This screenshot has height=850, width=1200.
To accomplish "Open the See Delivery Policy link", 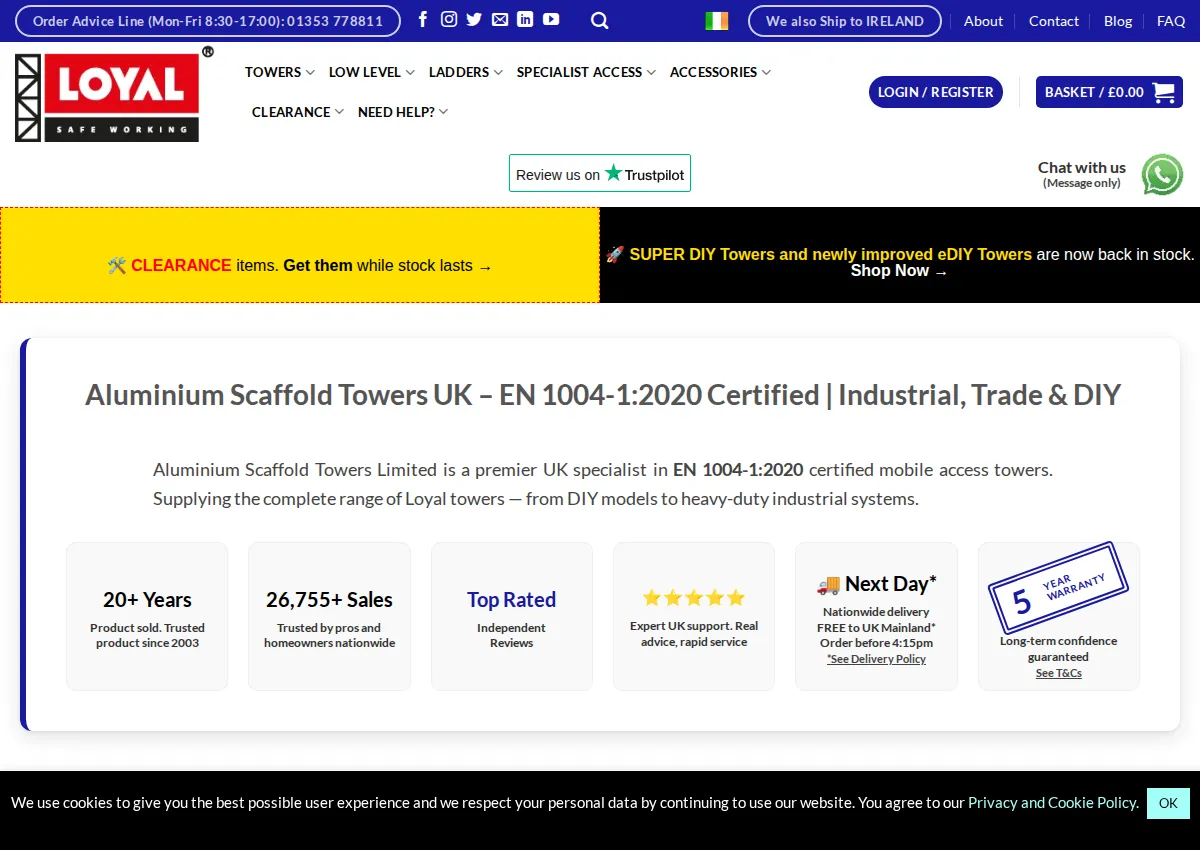I will pyautogui.click(x=876, y=659).
